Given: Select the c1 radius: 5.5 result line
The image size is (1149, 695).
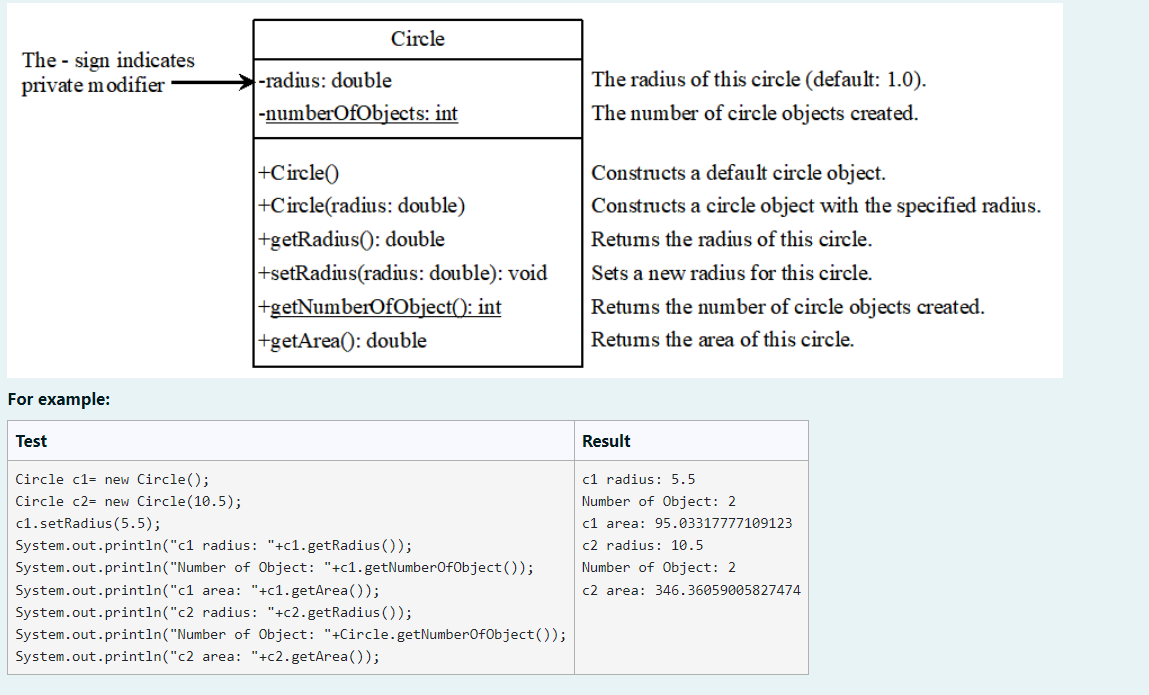Looking at the screenshot, I should point(628,479).
